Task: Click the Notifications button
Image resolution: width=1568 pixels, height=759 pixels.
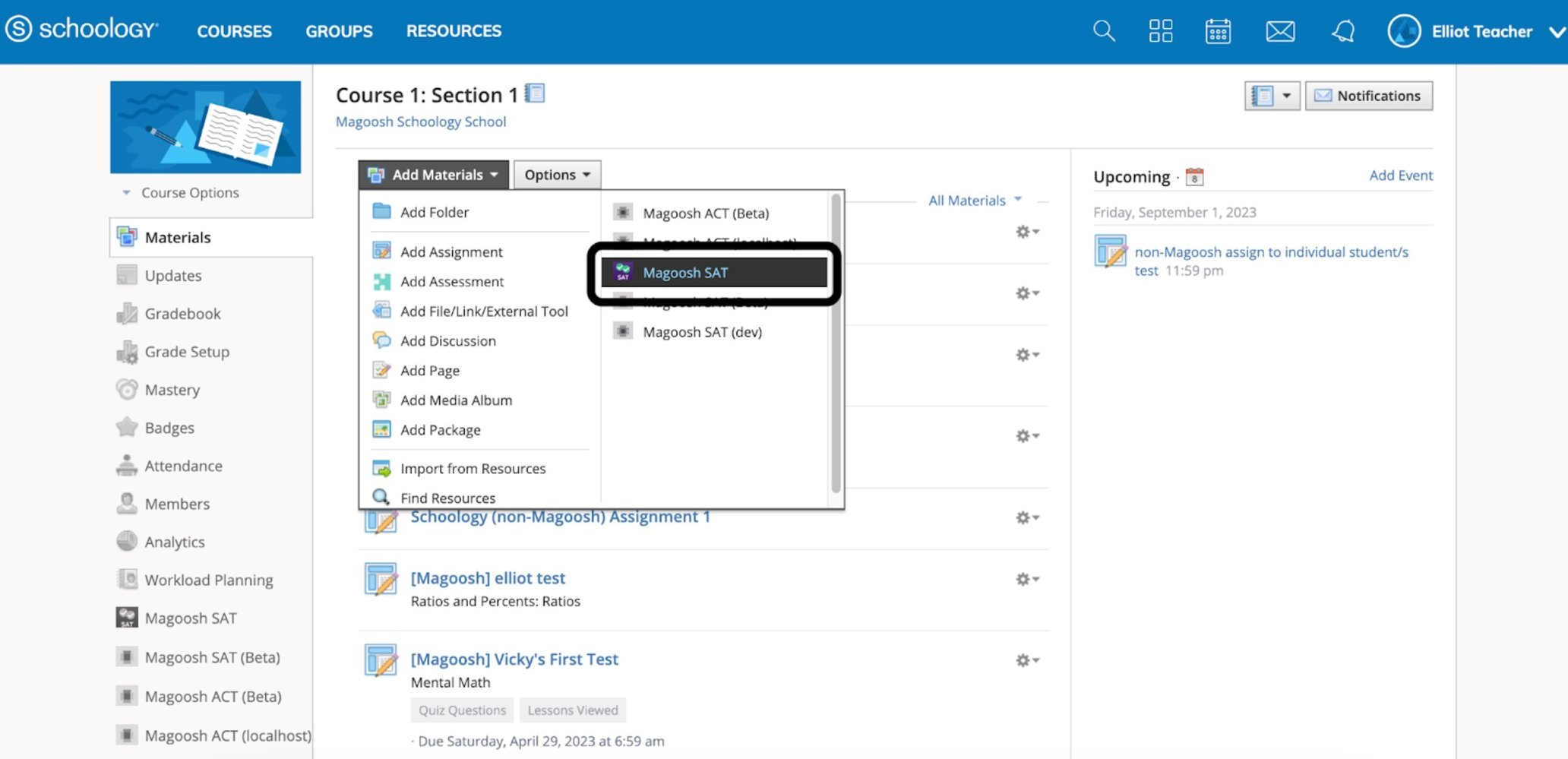Action: (1368, 96)
